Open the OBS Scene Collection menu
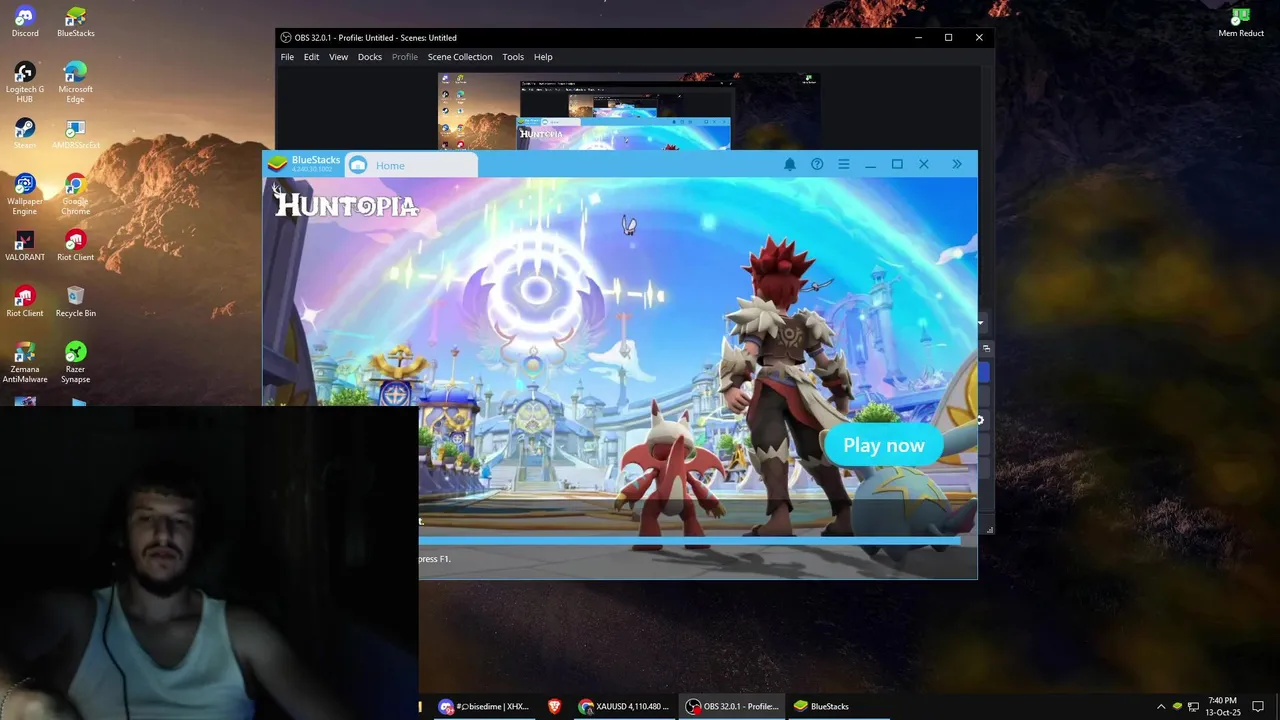Viewport: 1280px width, 720px height. point(460,57)
